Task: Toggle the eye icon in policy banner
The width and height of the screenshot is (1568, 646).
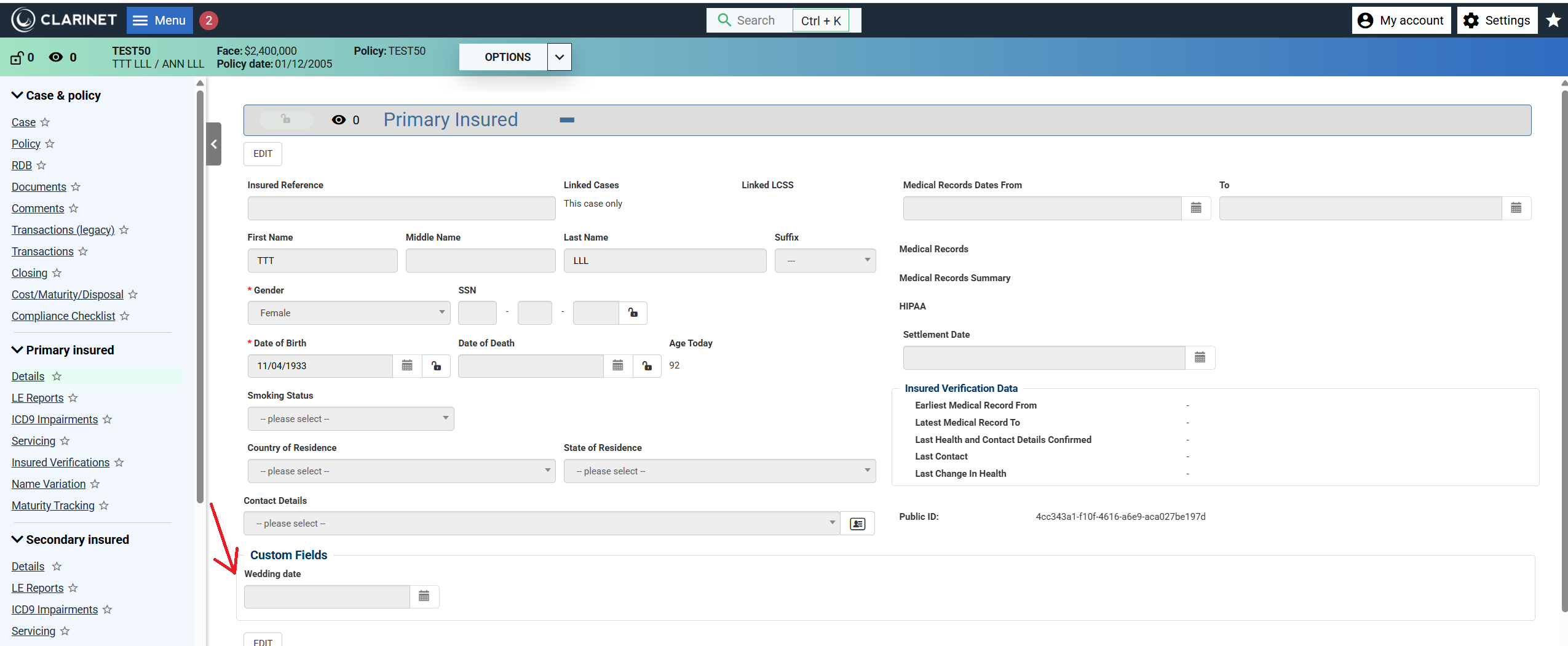Action: pyautogui.click(x=56, y=57)
